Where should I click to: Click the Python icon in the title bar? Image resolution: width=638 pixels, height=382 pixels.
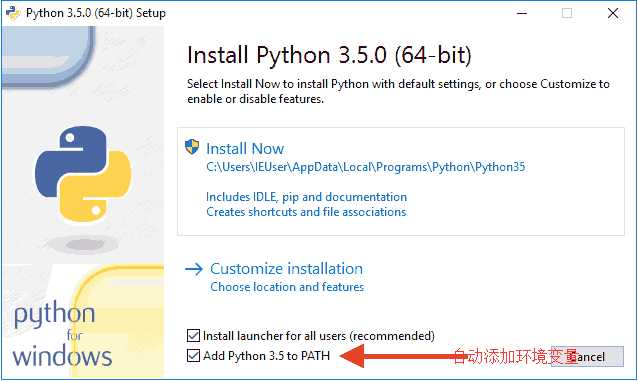(x=13, y=13)
